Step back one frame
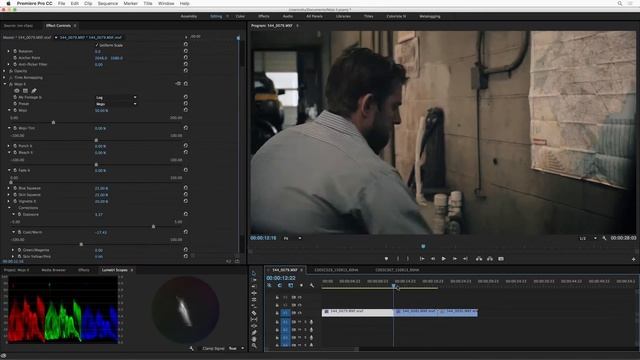 tap(433, 259)
